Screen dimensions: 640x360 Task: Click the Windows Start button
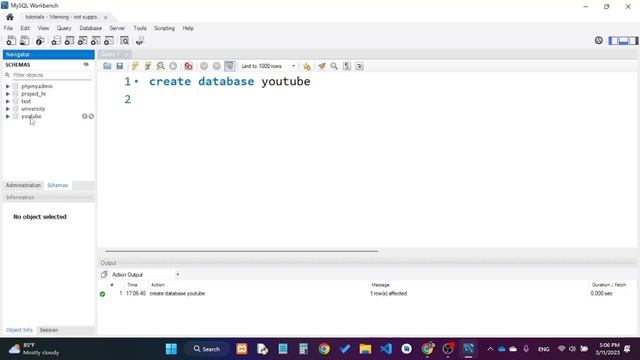171,349
